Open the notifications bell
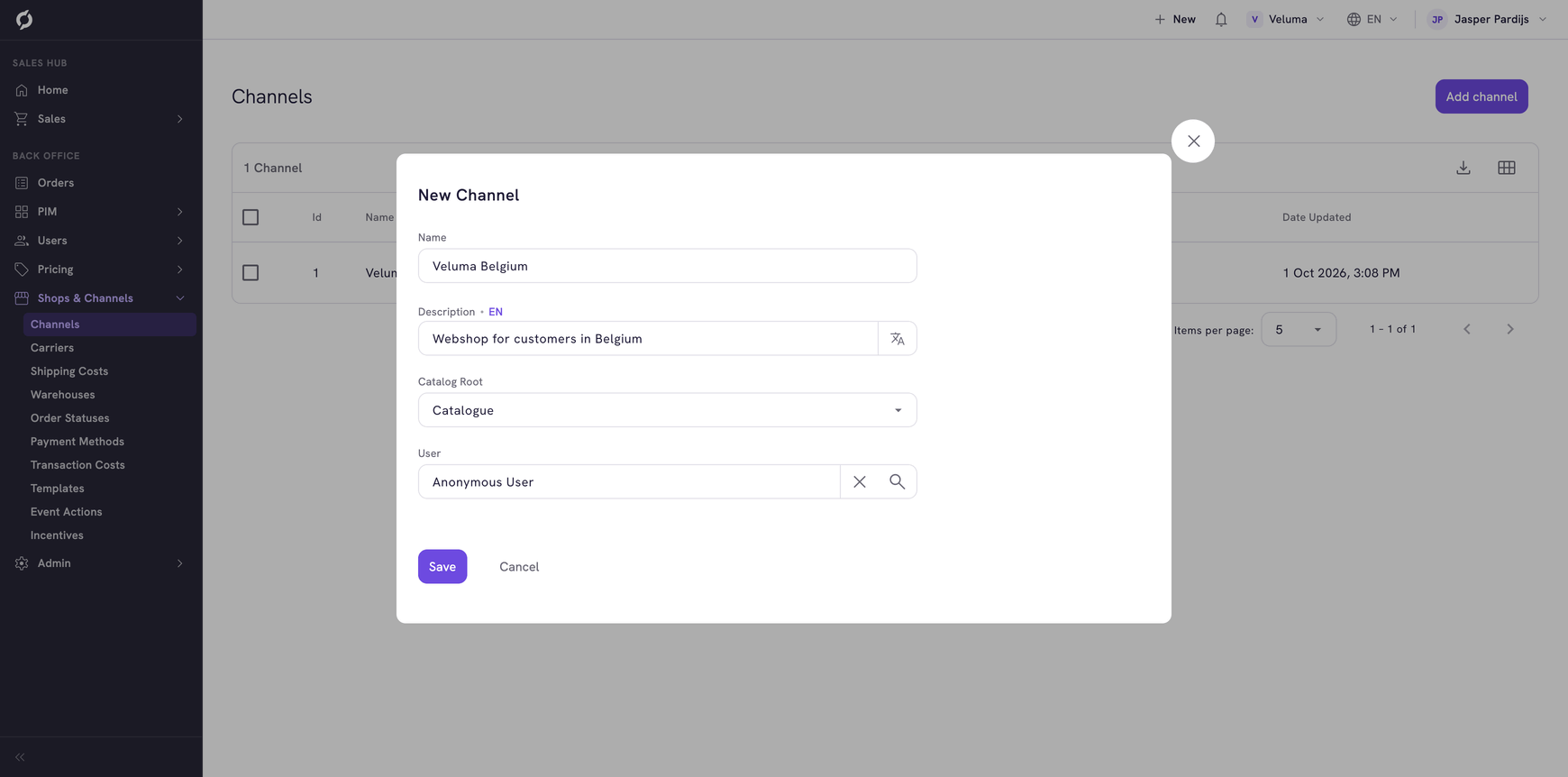Screen dimensions: 1568x777 pos(1221,19)
